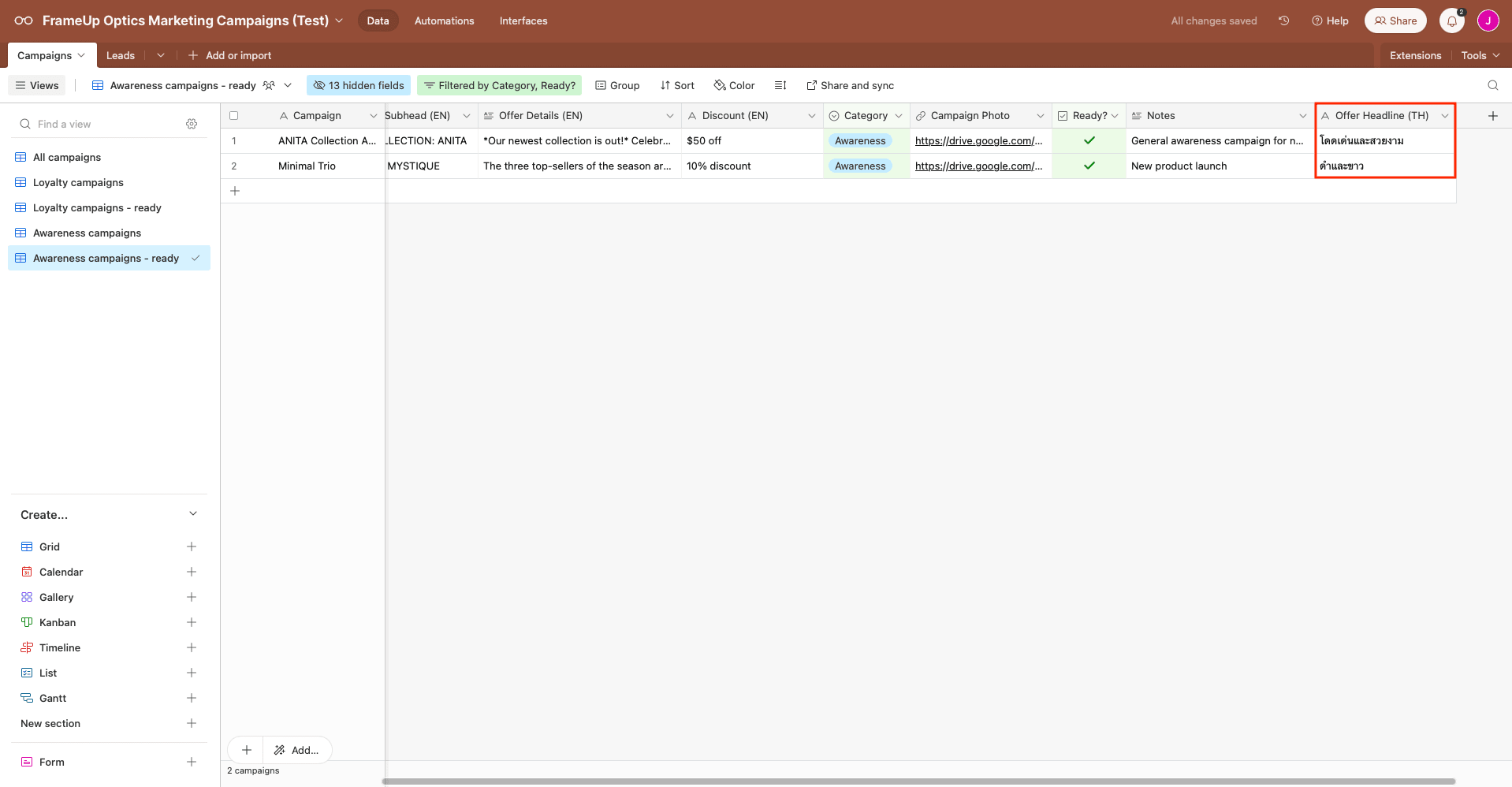Image resolution: width=1512 pixels, height=787 pixels.
Task: Click the Sort toolbar icon
Action: pos(676,85)
